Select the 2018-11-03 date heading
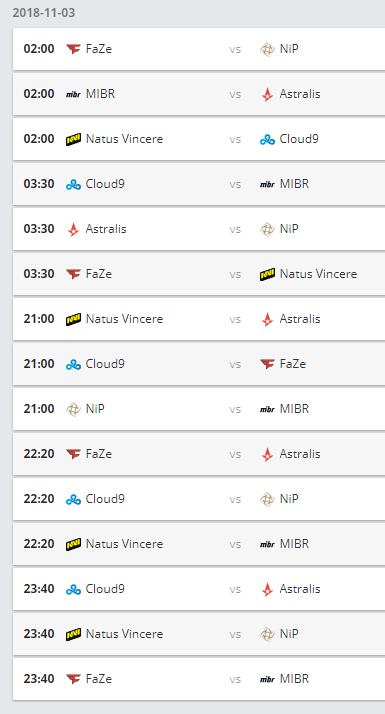This screenshot has height=714, width=385. (x=44, y=13)
